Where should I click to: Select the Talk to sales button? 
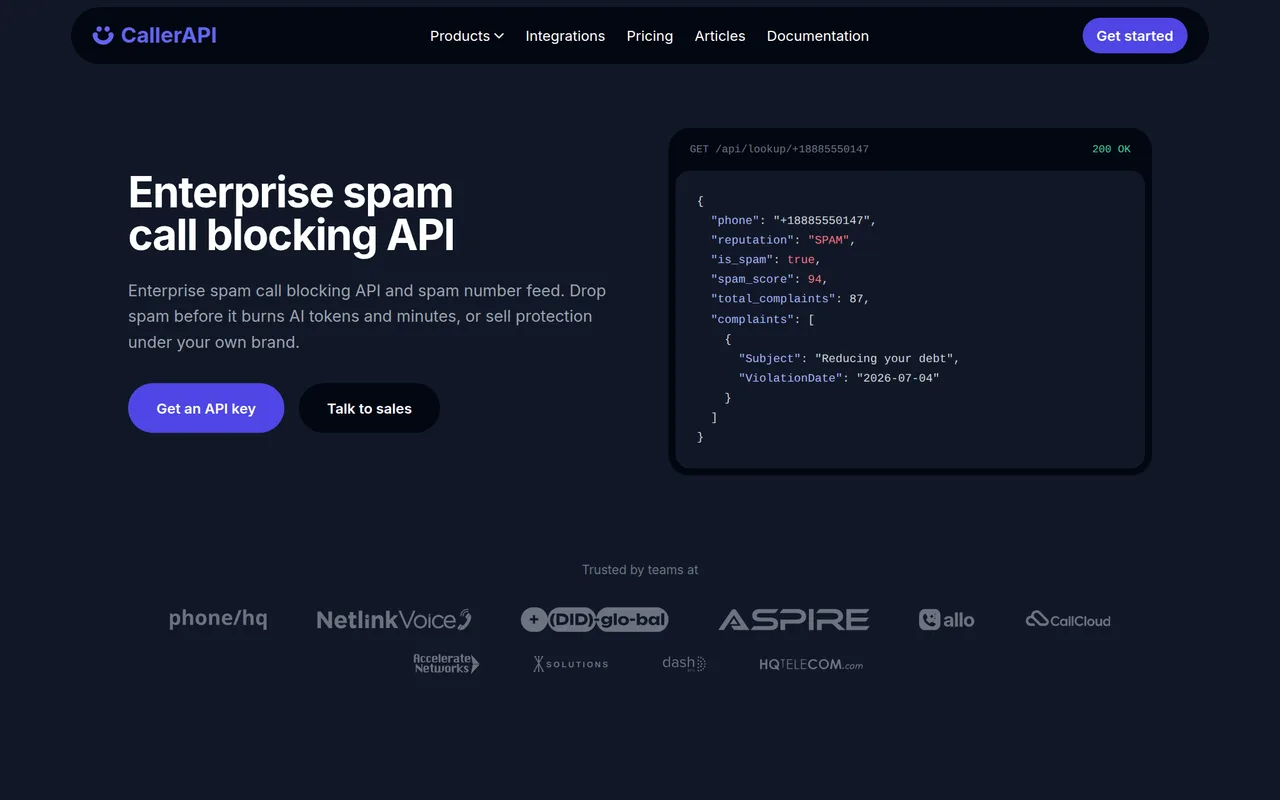369,408
